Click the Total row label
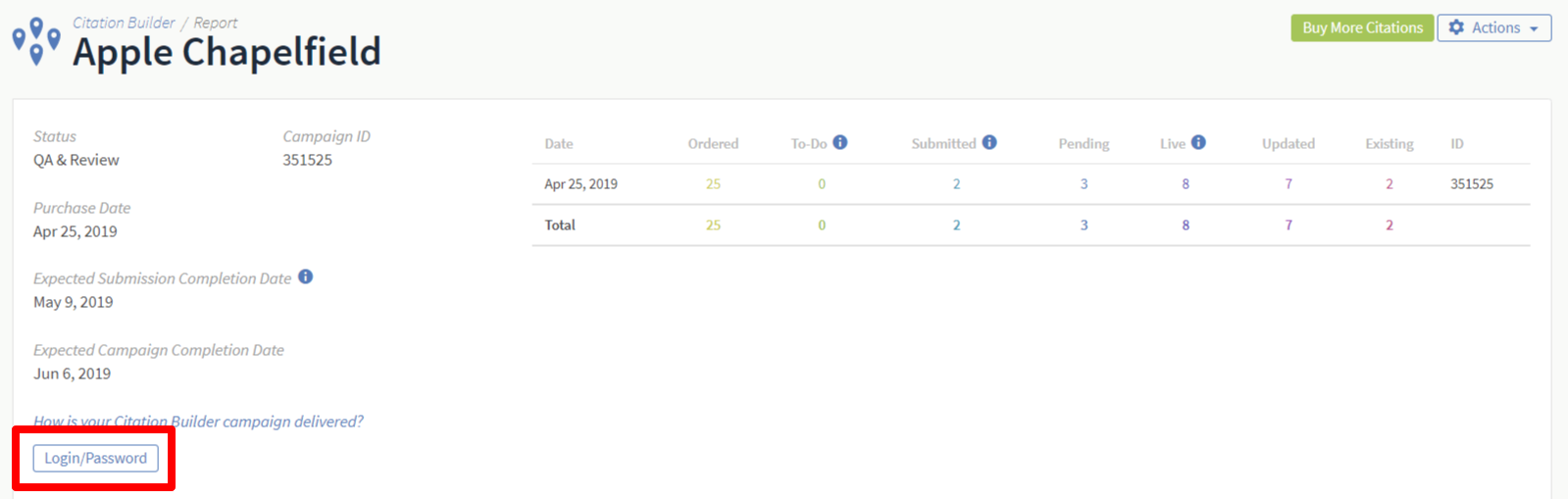Screen dimensions: 1568x499 click(560, 225)
